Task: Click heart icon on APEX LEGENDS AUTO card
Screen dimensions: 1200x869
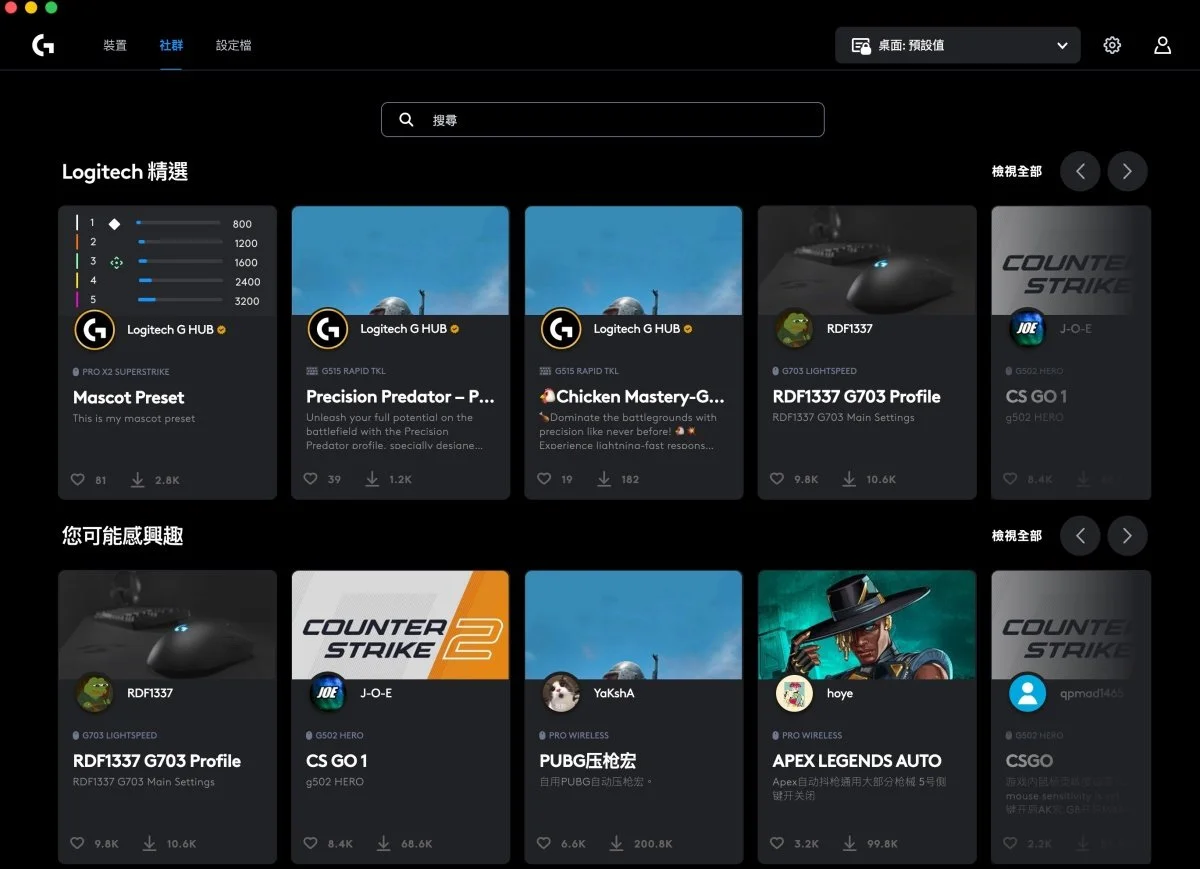Action: (x=777, y=843)
